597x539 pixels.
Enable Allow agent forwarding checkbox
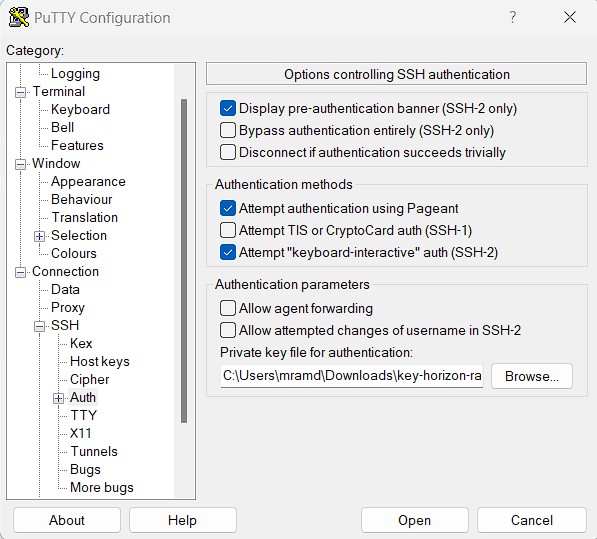pos(228,308)
